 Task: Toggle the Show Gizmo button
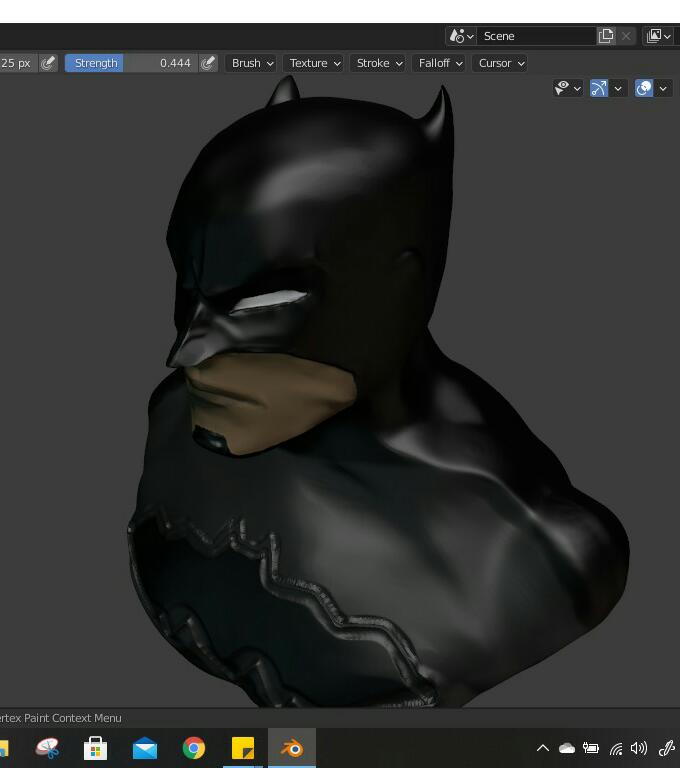(599, 88)
